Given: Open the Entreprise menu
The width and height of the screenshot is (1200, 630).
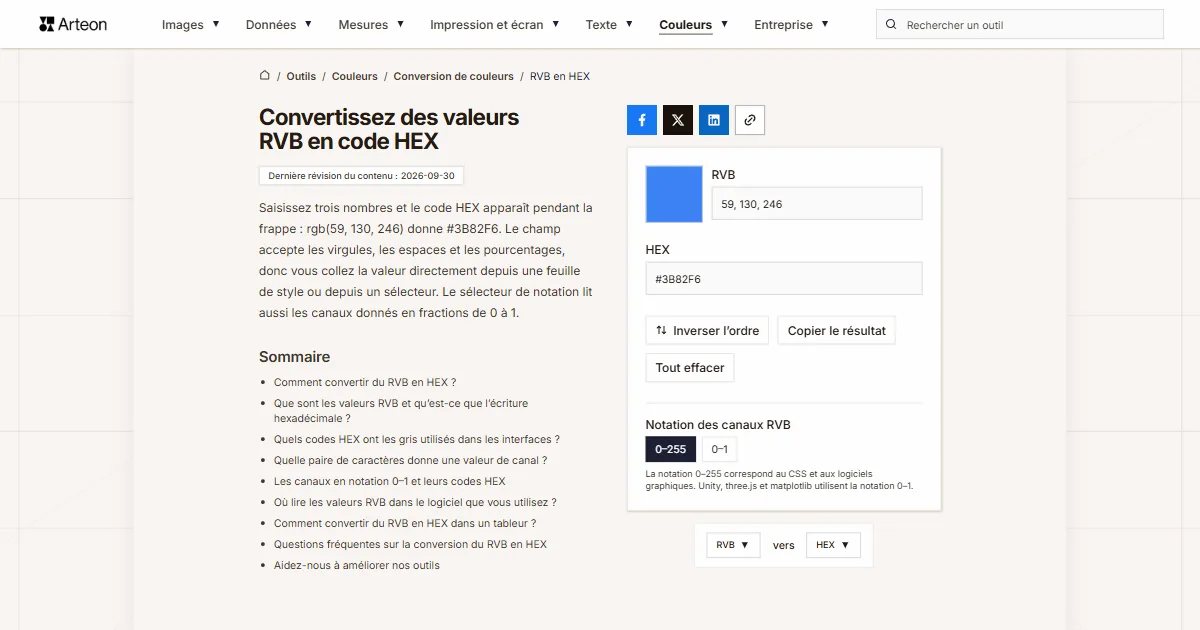Looking at the screenshot, I should pyautogui.click(x=791, y=25).
